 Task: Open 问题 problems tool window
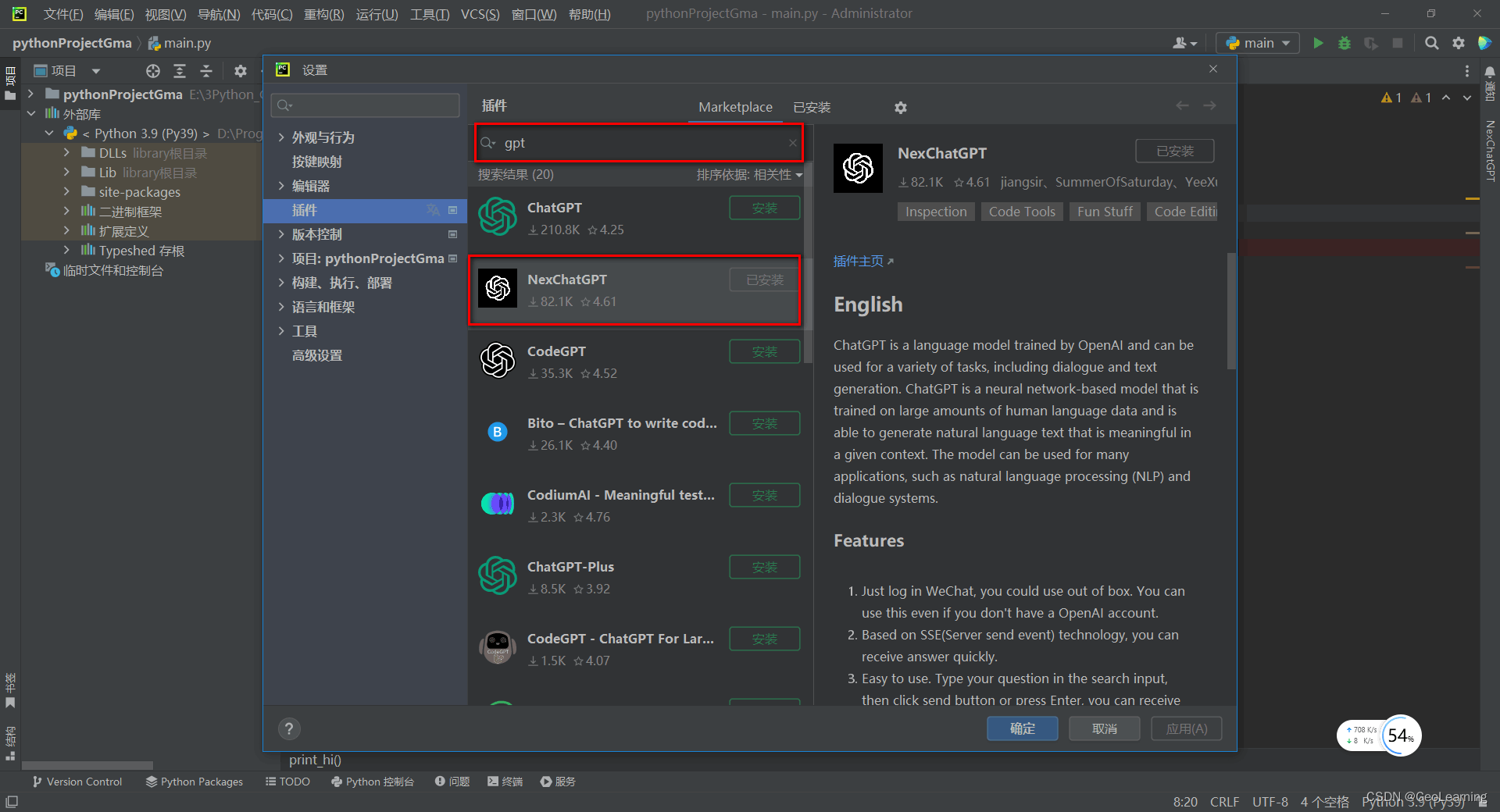452,782
